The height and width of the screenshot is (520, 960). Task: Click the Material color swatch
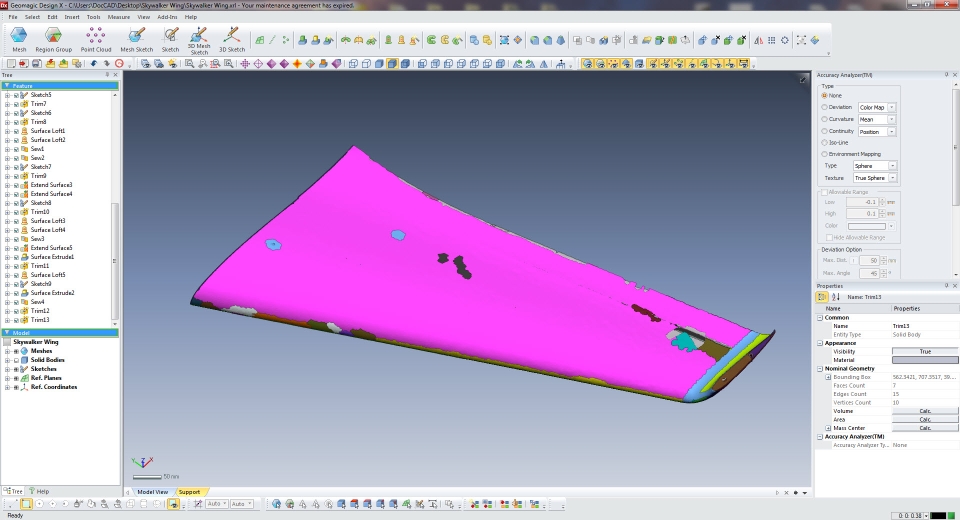924,360
